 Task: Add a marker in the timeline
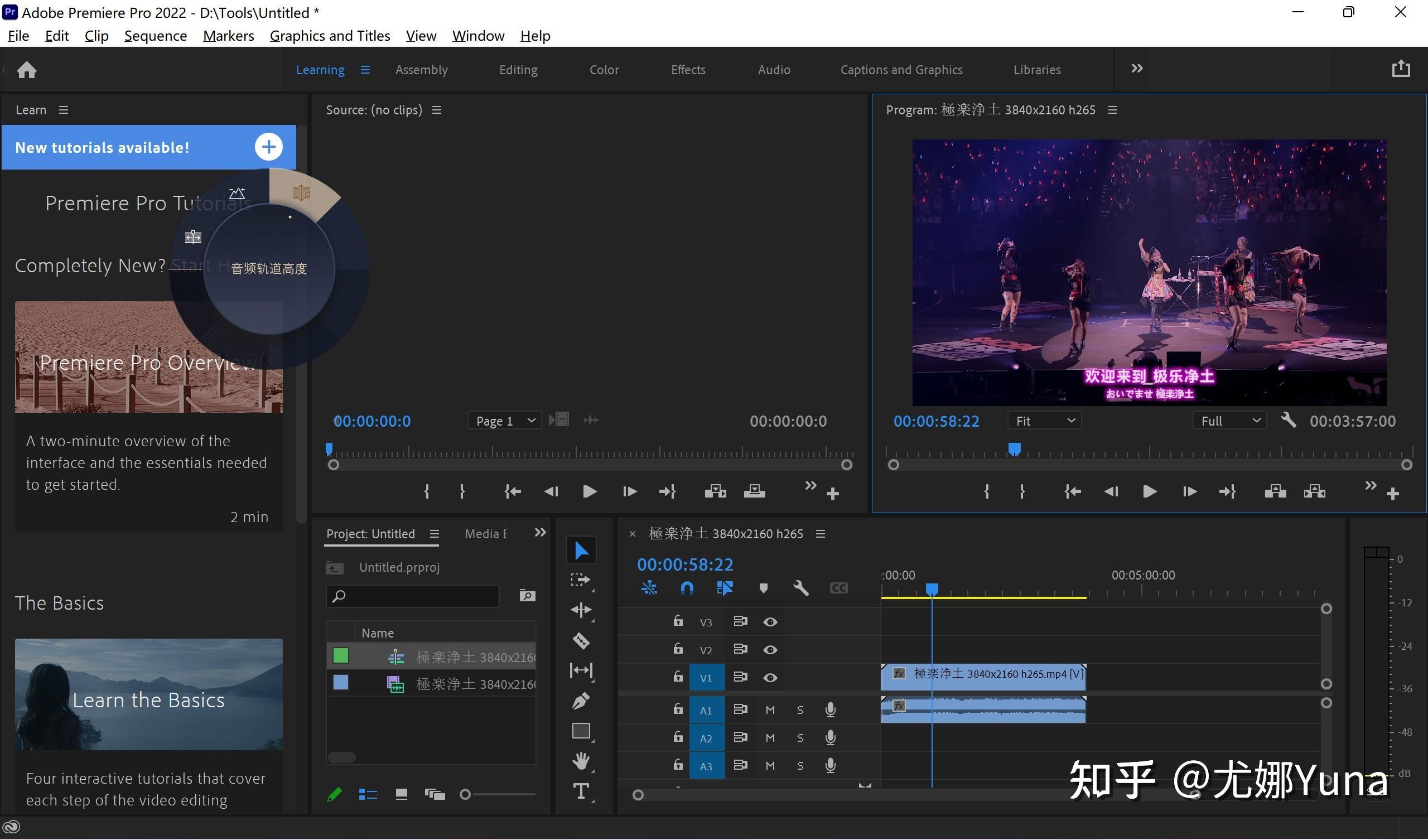click(763, 588)
